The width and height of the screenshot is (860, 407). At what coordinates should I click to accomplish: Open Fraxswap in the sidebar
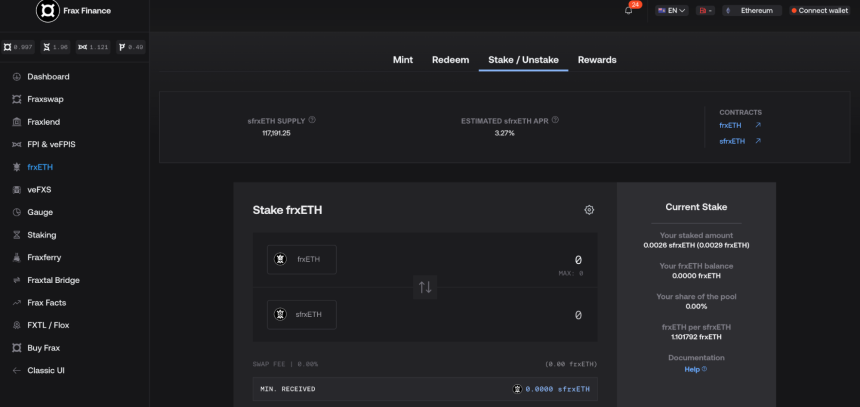46,99
